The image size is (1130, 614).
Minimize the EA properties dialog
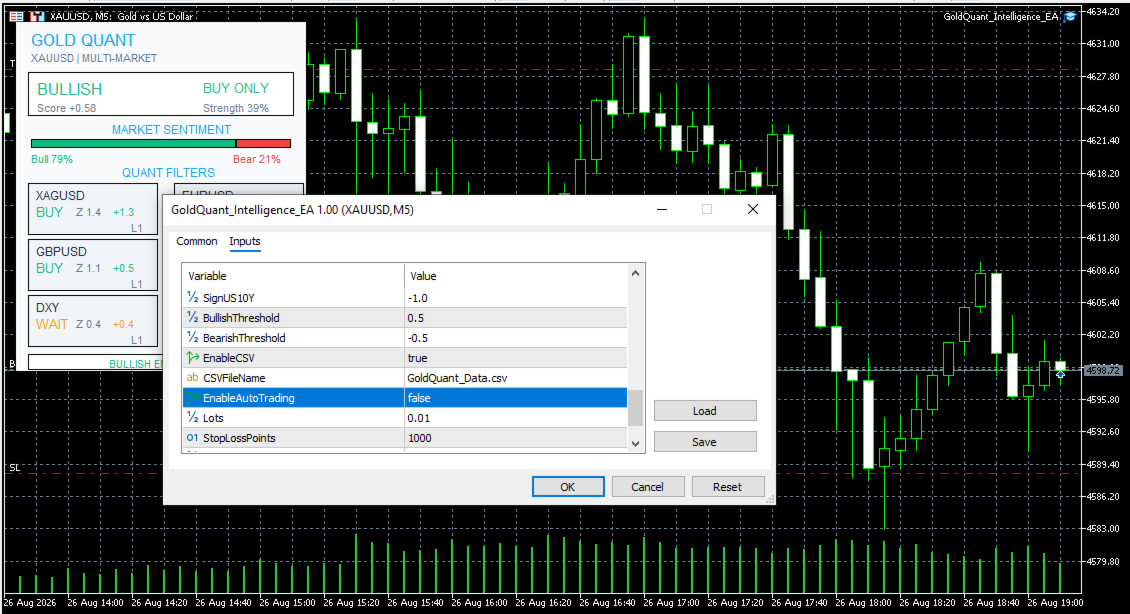click(x=662, y=209)
